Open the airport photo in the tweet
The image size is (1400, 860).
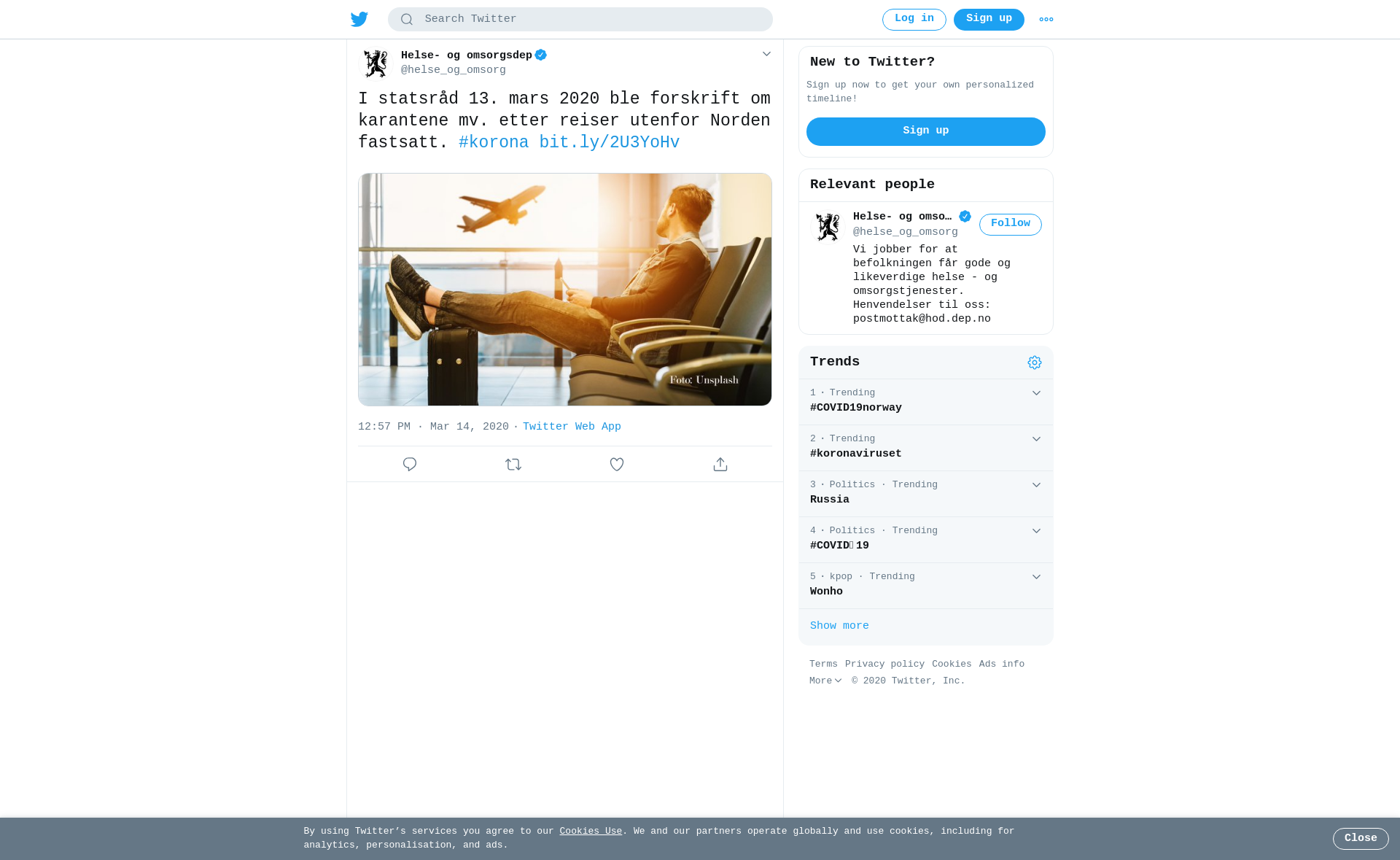[565, 290]
